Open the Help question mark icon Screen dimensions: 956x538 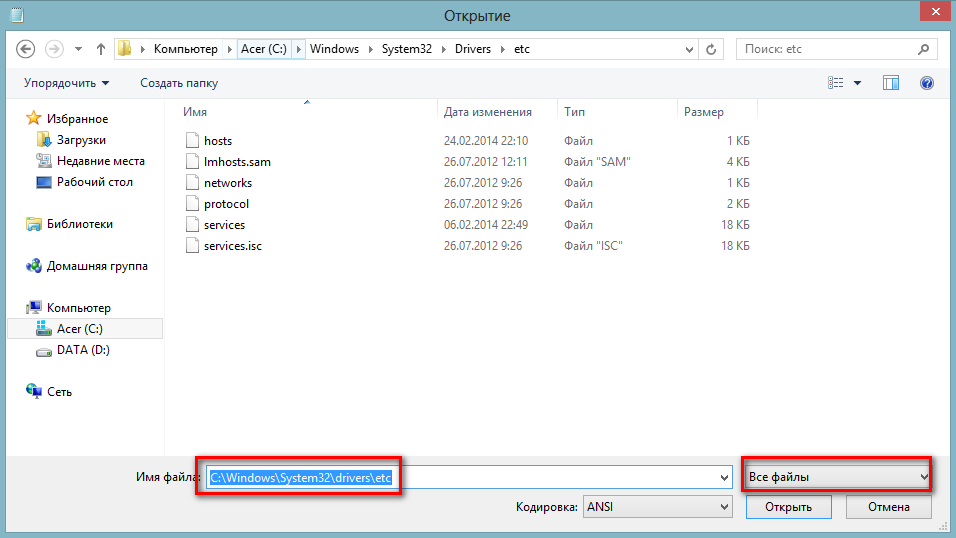point(926,83)
